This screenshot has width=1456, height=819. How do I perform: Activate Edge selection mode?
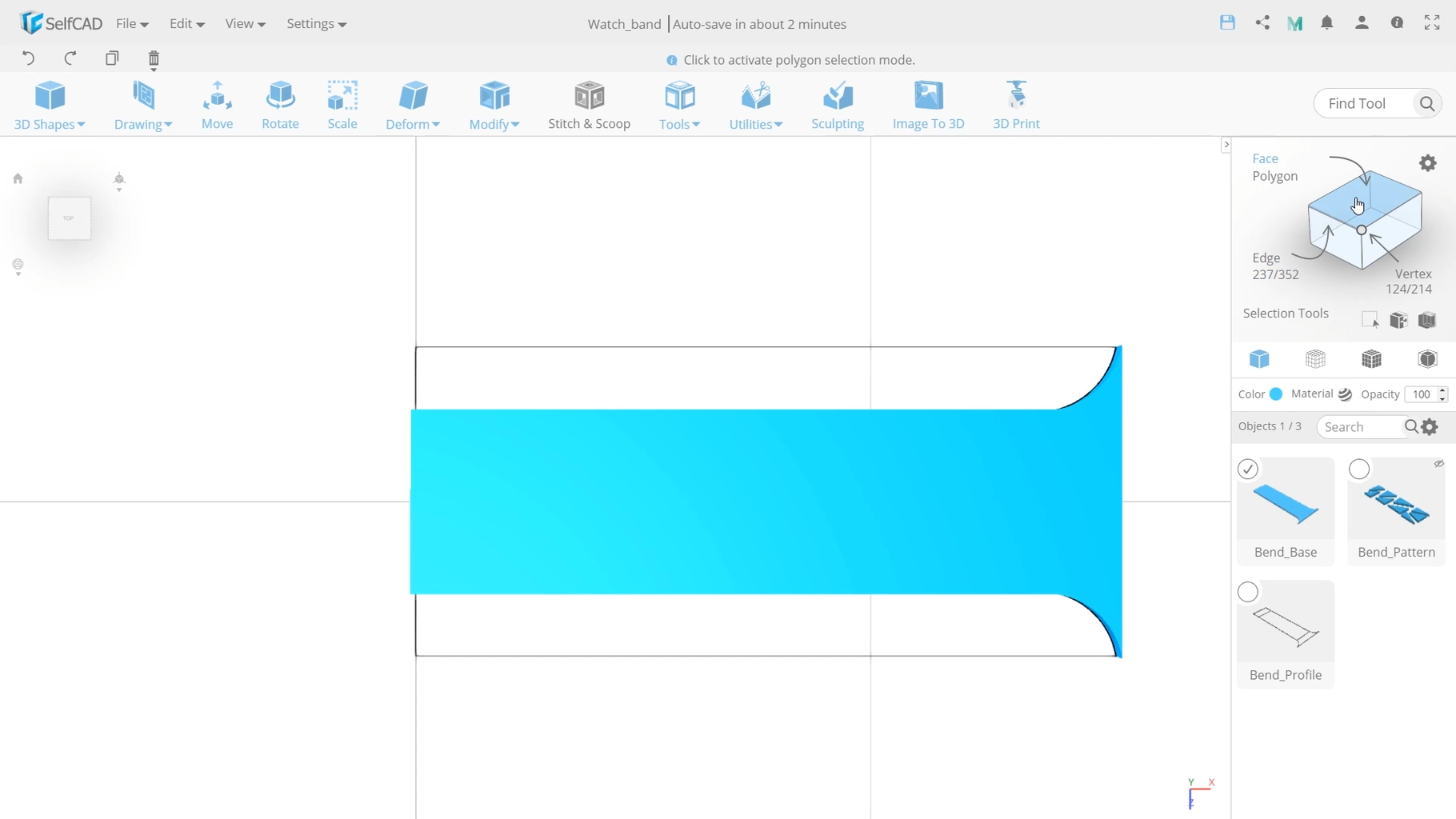tap(1274, 266)
